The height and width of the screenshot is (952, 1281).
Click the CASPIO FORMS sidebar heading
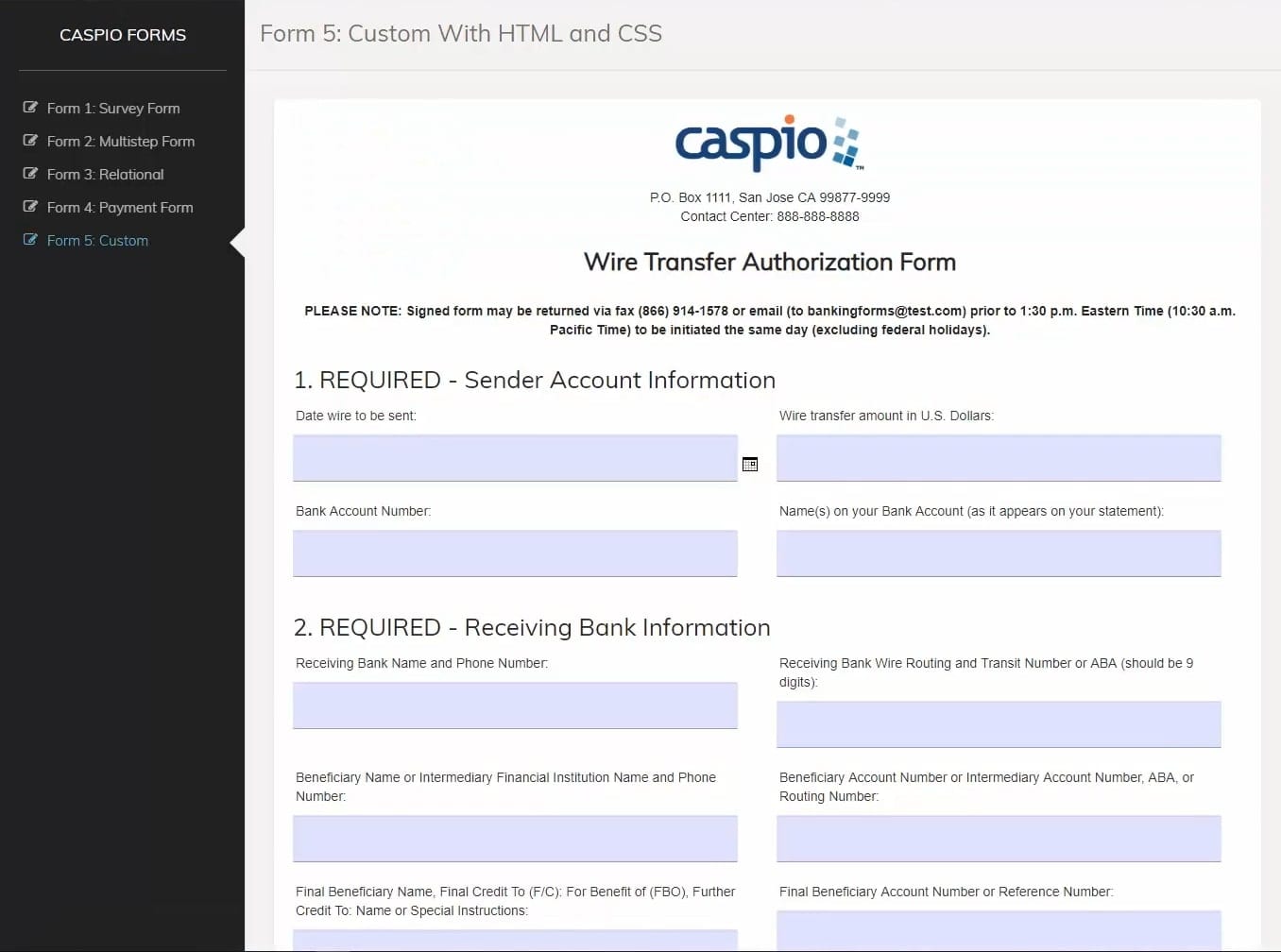pyautogui.click(x=123, y=35)
